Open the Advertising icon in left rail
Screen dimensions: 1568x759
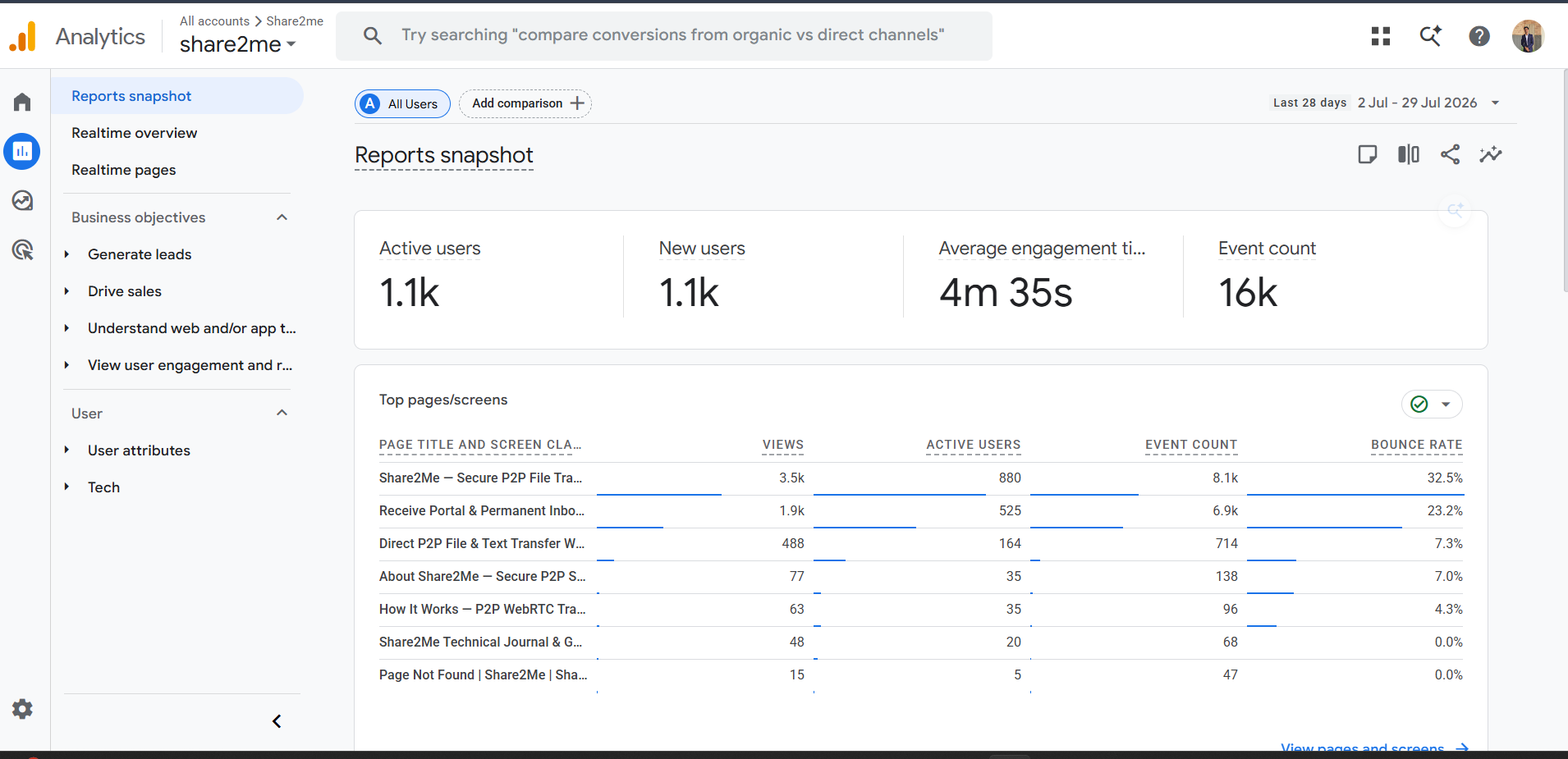22,249
